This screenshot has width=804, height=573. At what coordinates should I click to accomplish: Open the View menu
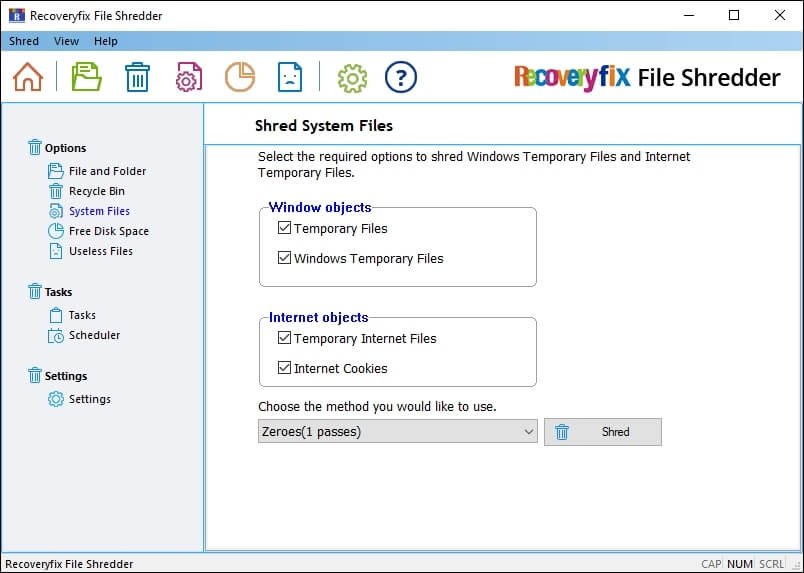pos(66,41)
